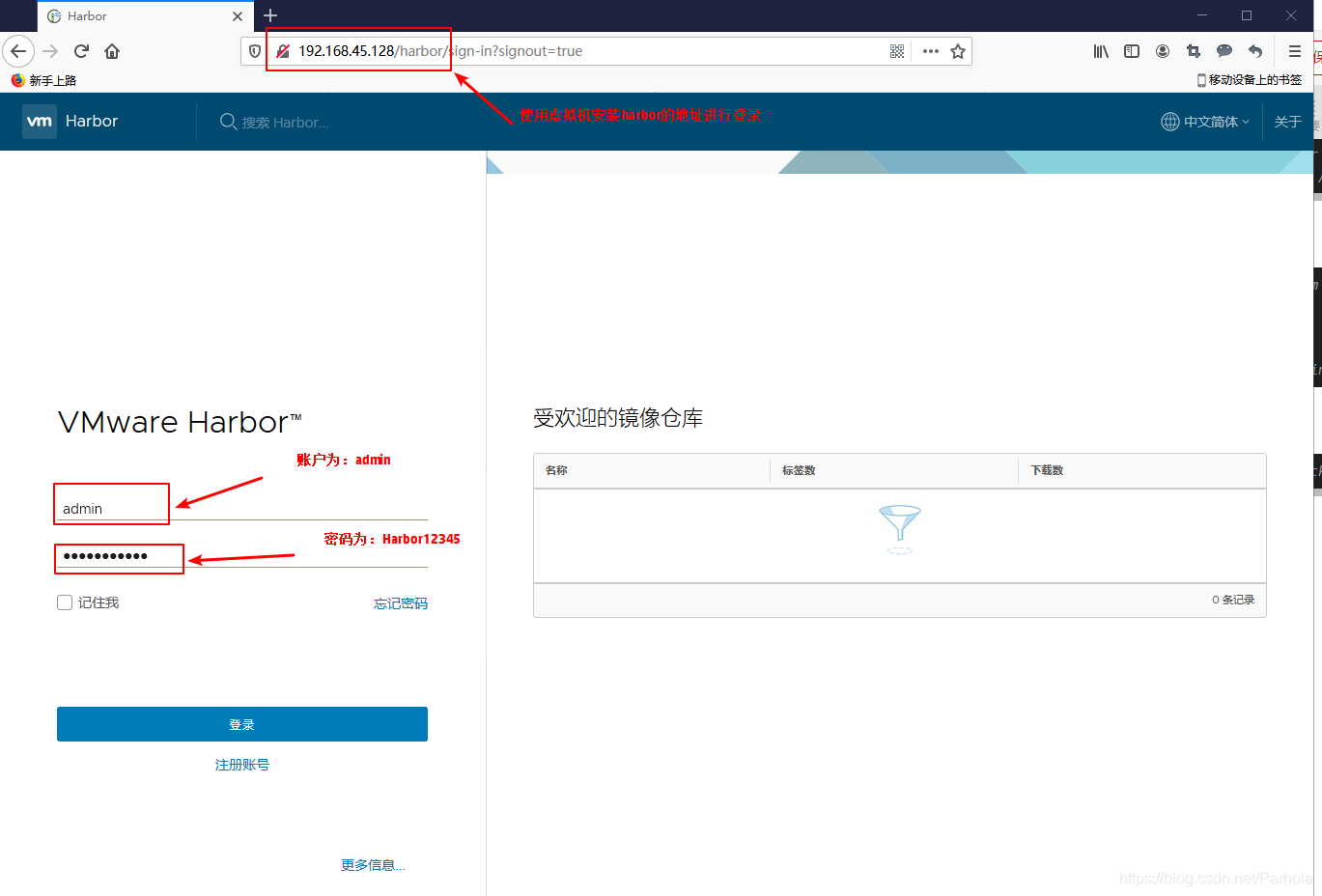Select the Harbor browser tab

click(x=145, y=16)
